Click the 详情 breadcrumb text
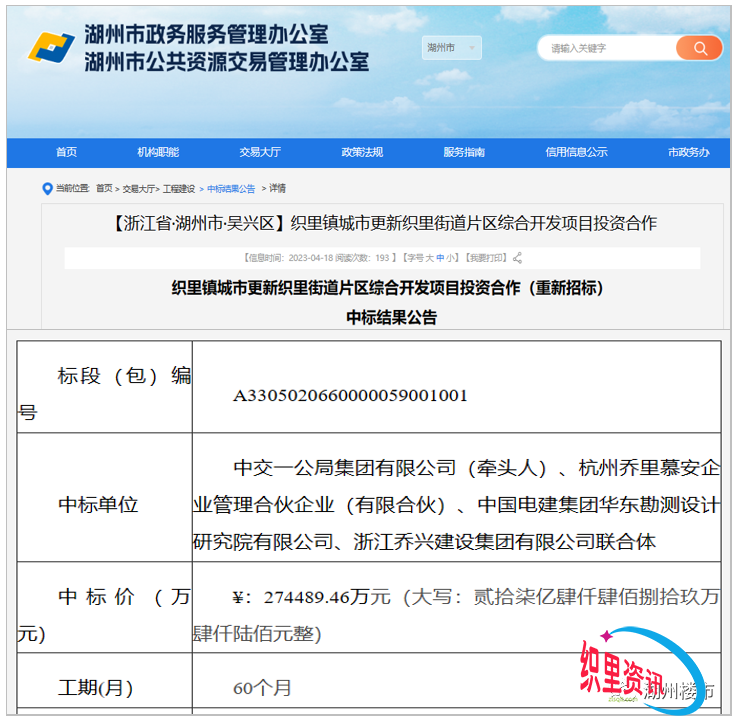The height and width of the screenshot is (723, 738). [277, 189]
